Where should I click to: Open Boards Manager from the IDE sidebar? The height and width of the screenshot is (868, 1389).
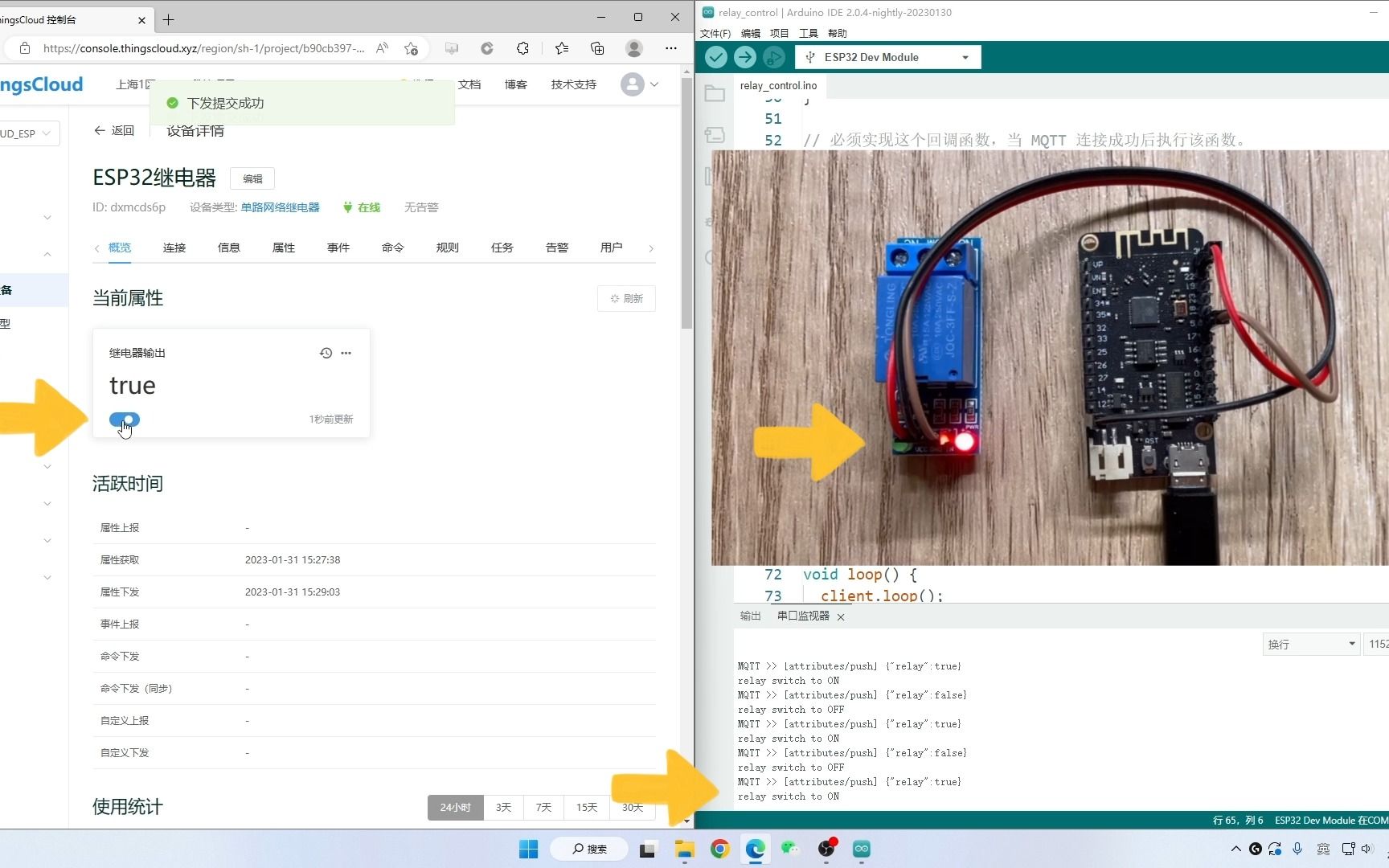click(715, 134)
